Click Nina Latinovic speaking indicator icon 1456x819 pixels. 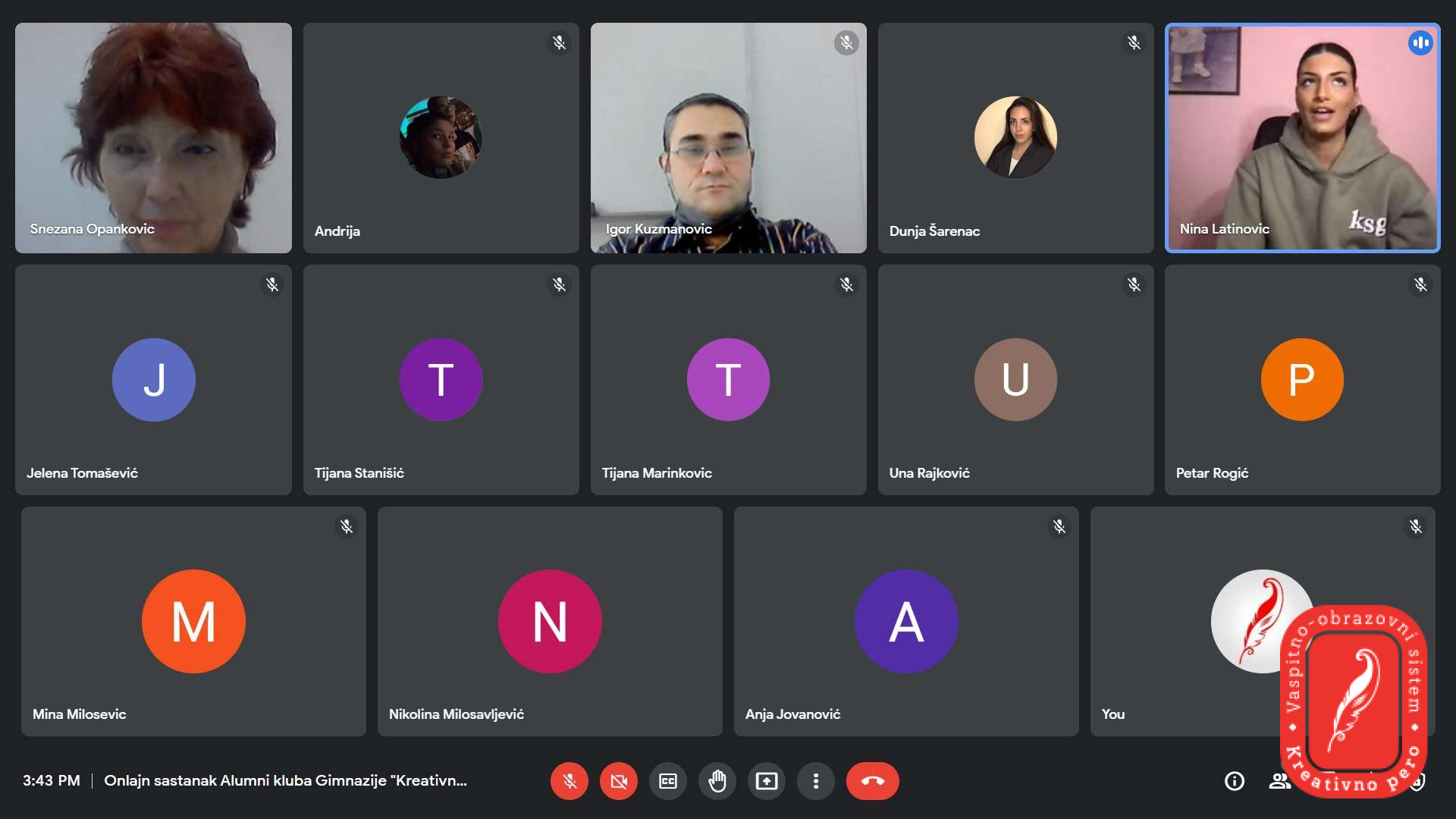click(x=1420, y=43)
